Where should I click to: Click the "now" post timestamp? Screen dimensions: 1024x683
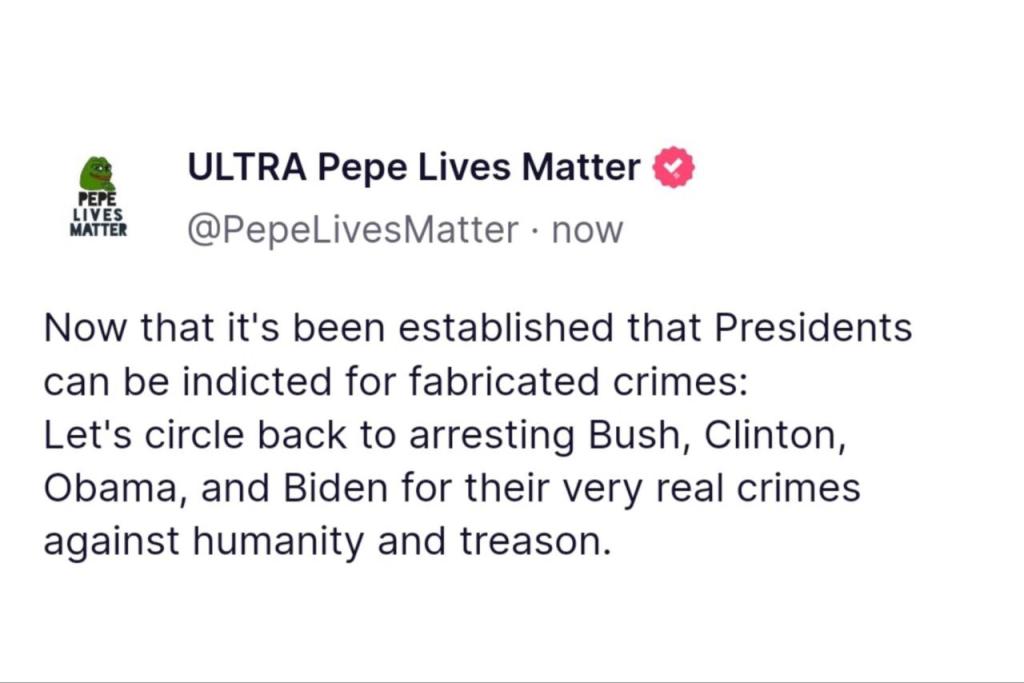tap(587, 230)
